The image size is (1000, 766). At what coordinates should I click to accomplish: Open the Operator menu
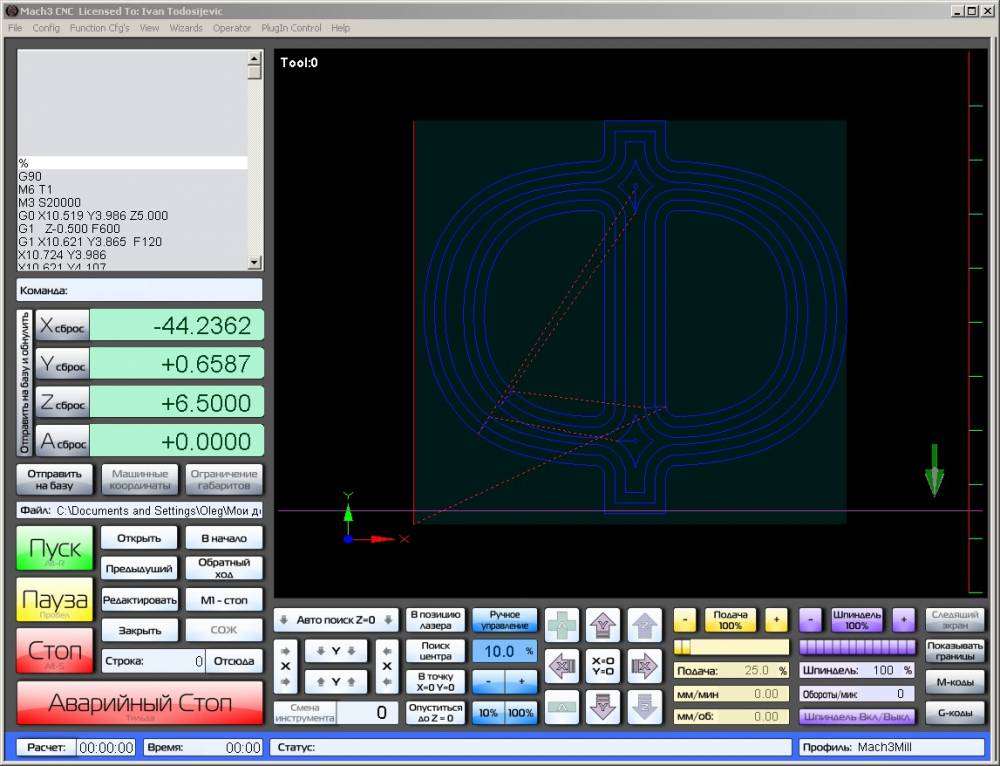pyautogui.click(x=232, y=28)
